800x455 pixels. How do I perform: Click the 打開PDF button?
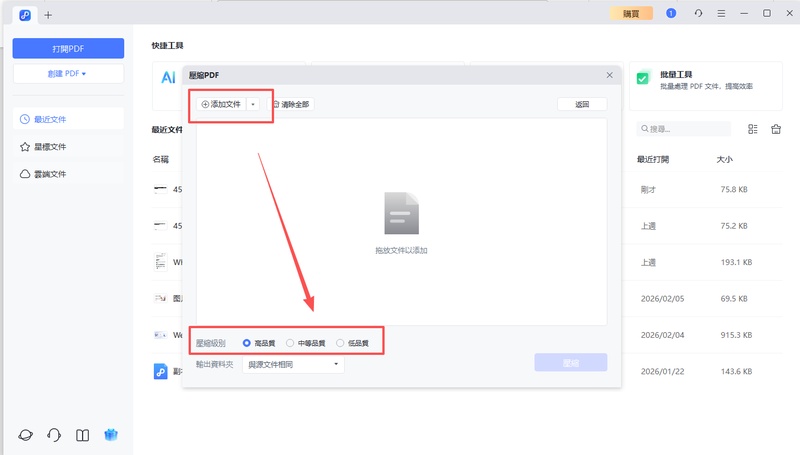tap(68, 48)
